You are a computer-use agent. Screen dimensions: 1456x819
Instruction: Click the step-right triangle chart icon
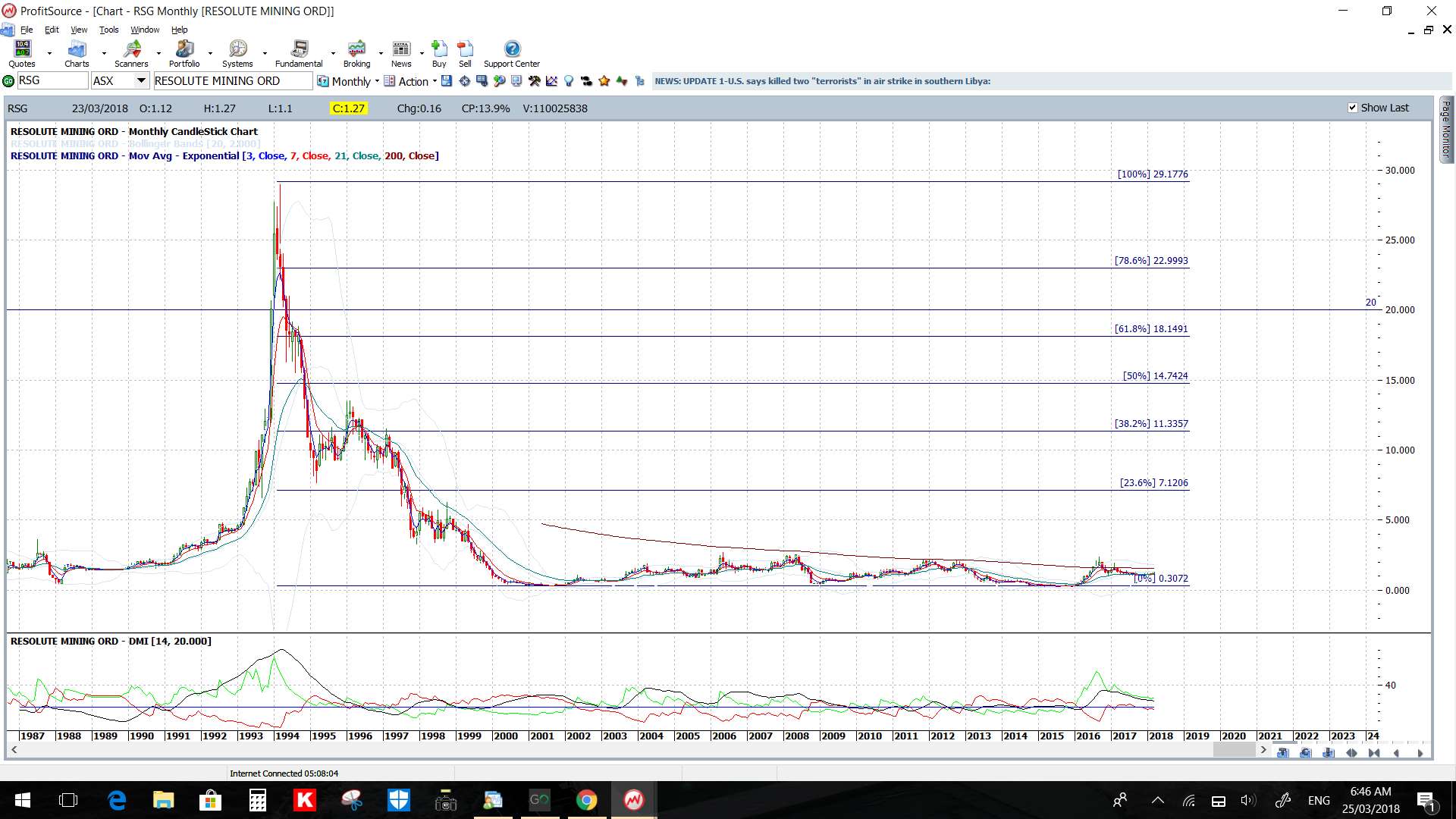[1420, 753]
